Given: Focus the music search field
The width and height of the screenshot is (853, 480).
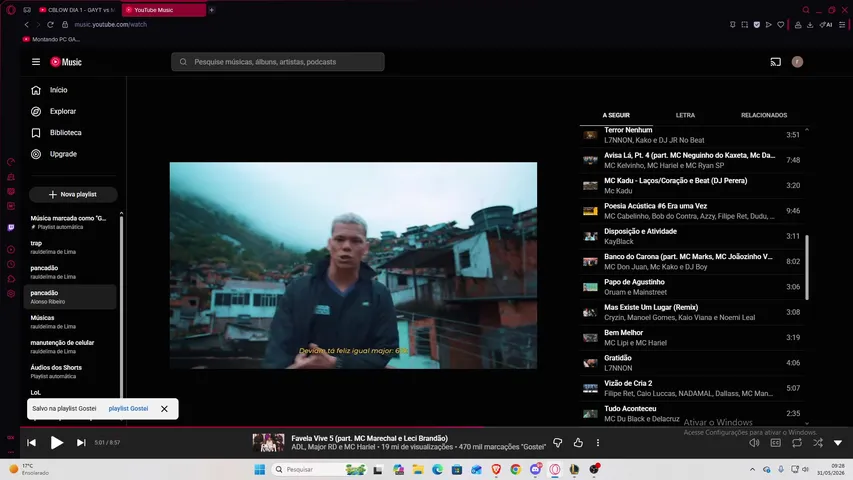Looking at the screenshot, I should click(x=278, y=62).
